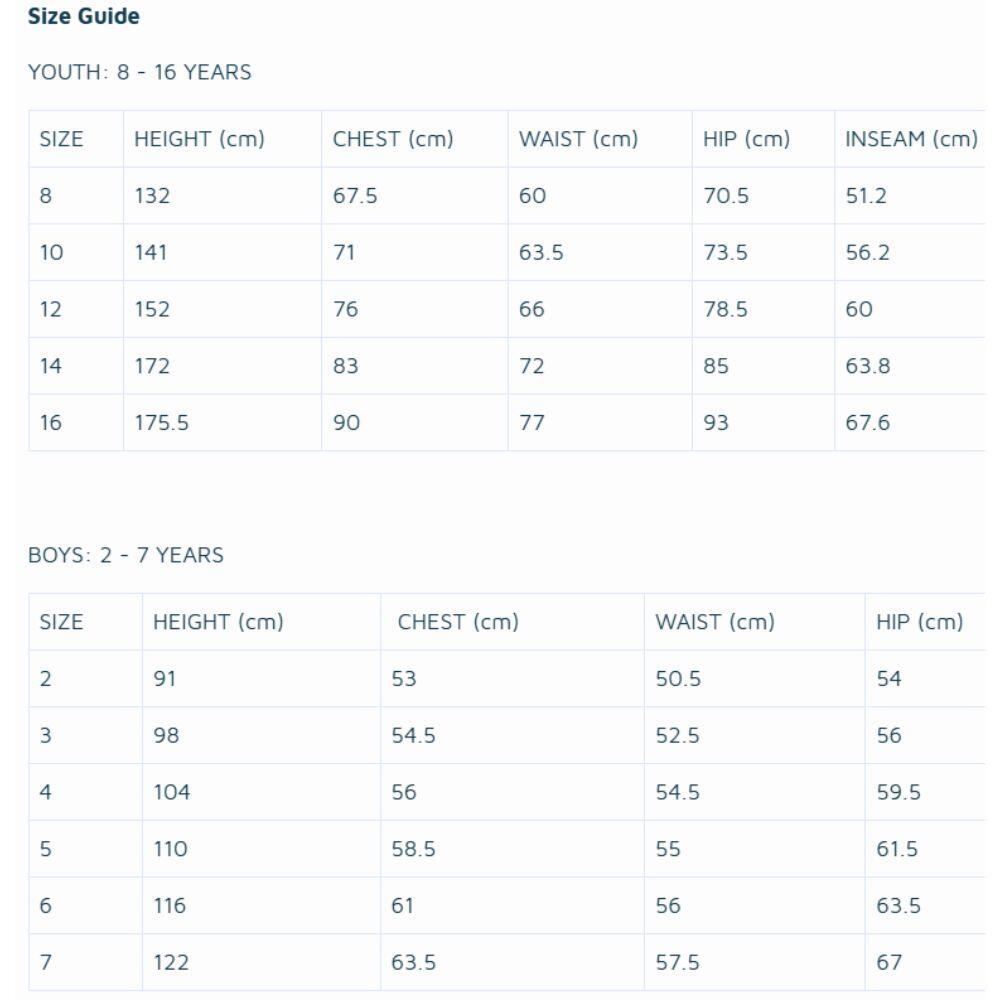Select the 59.5 hip value for size 4
The width and height of the screenshot is (1000, 1000).
925,792
